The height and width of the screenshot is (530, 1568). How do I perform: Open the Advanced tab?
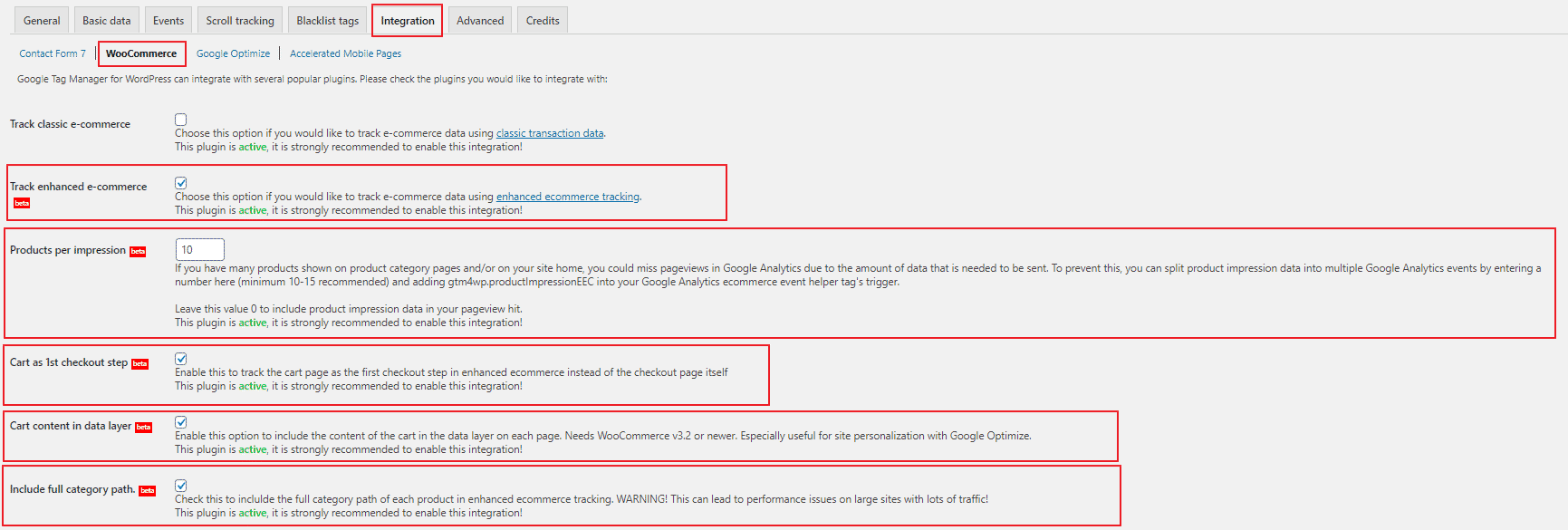[x=480, y=21]
